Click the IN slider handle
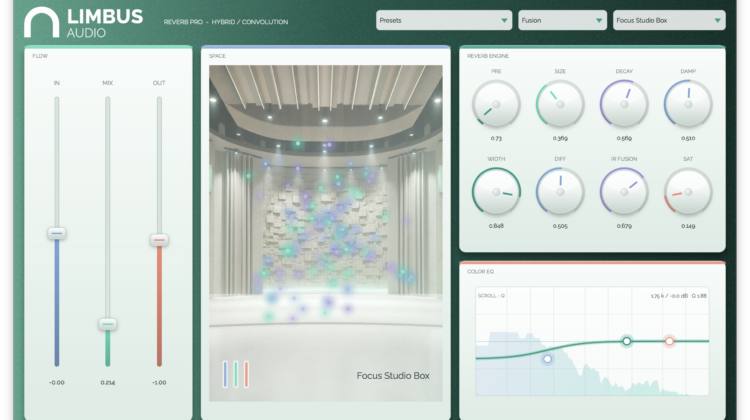The height and width of the screenshot is (420, 750). [56, 233]
